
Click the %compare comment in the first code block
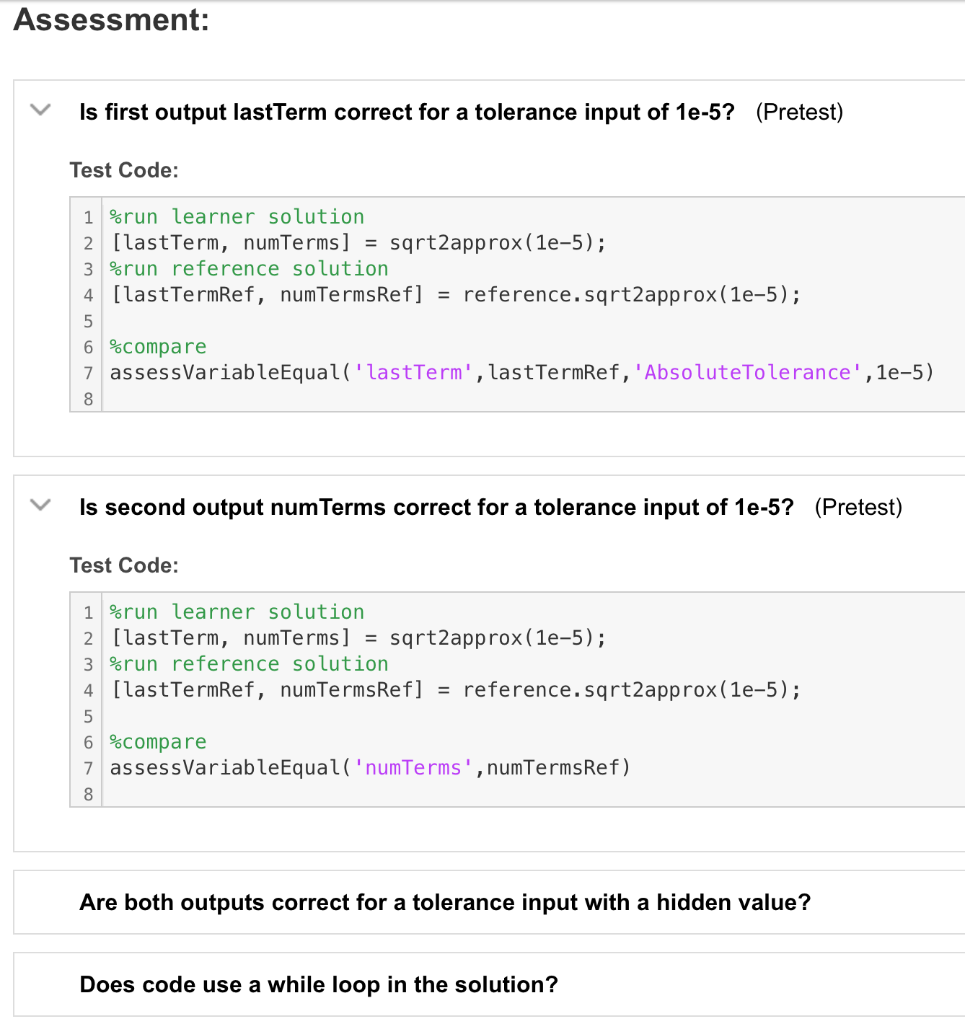(158, 347)
